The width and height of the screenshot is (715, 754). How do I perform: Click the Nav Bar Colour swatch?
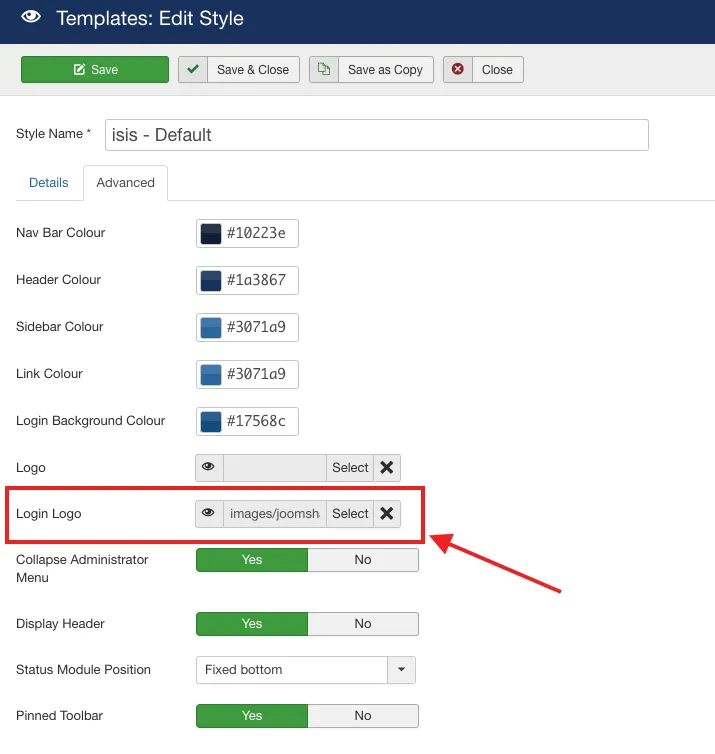point(211,233)
